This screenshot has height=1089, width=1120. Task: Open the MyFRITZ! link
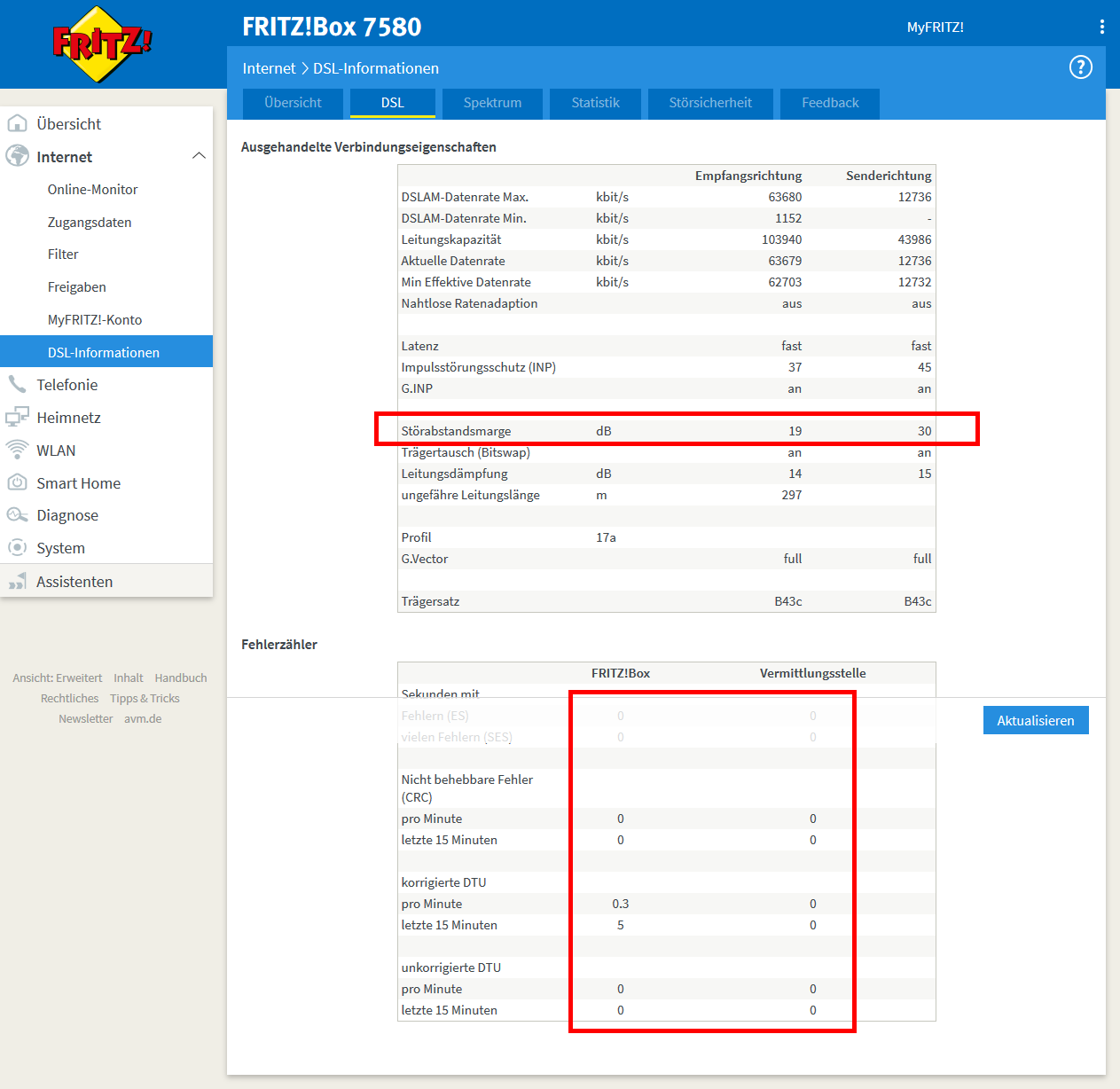tap(937, 27)
